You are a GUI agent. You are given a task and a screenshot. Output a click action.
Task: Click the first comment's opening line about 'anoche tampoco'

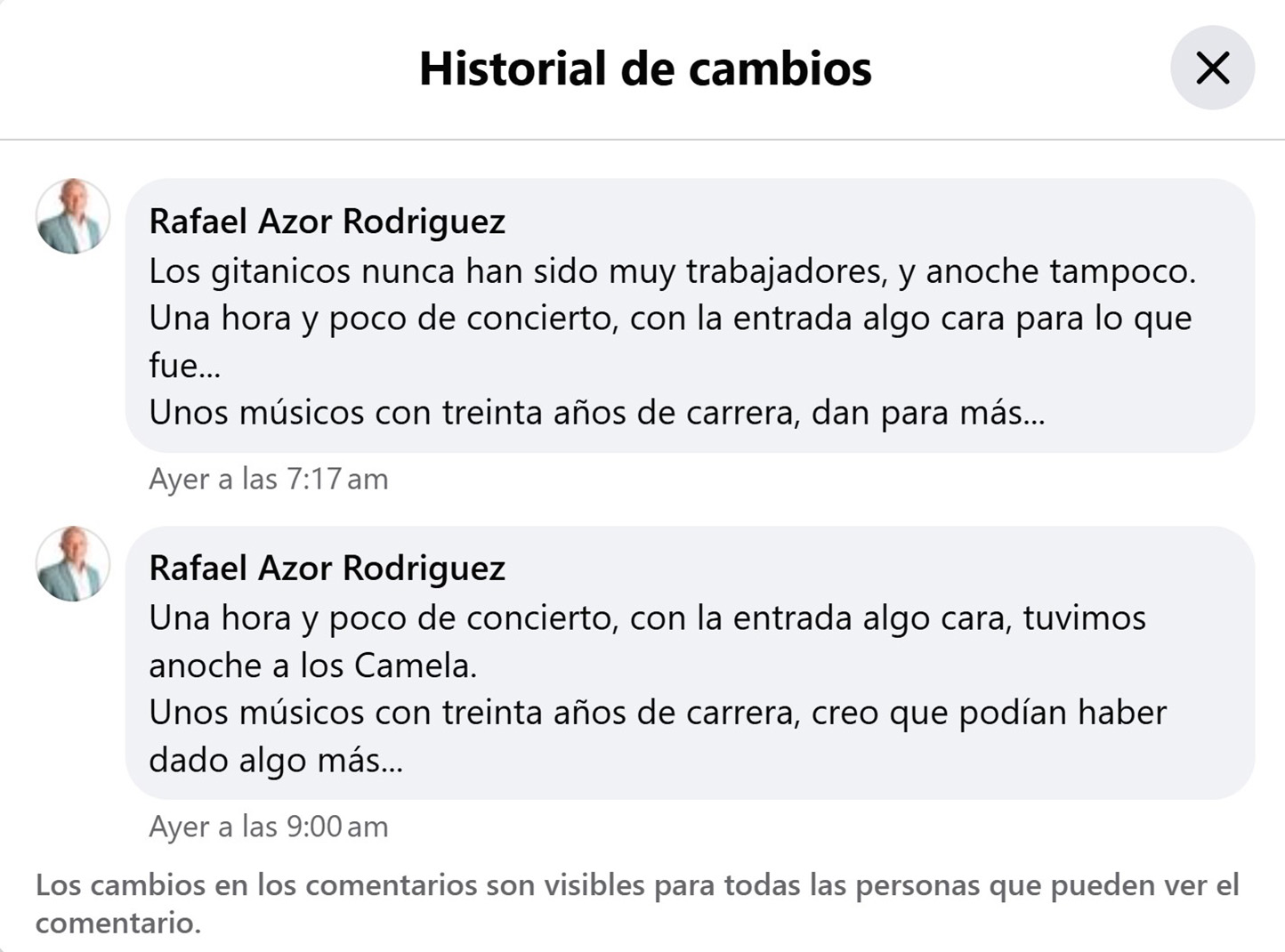tap(672, 270)
